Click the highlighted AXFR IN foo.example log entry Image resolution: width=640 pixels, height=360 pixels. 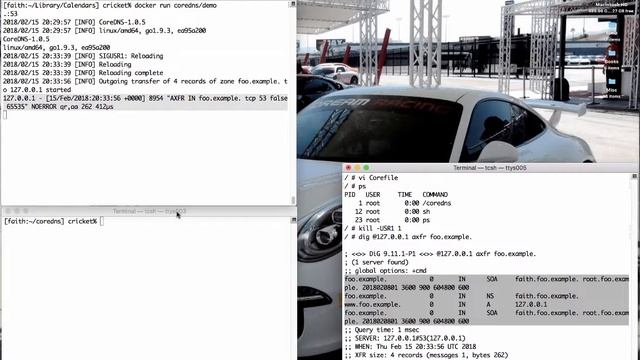(145, 102)
